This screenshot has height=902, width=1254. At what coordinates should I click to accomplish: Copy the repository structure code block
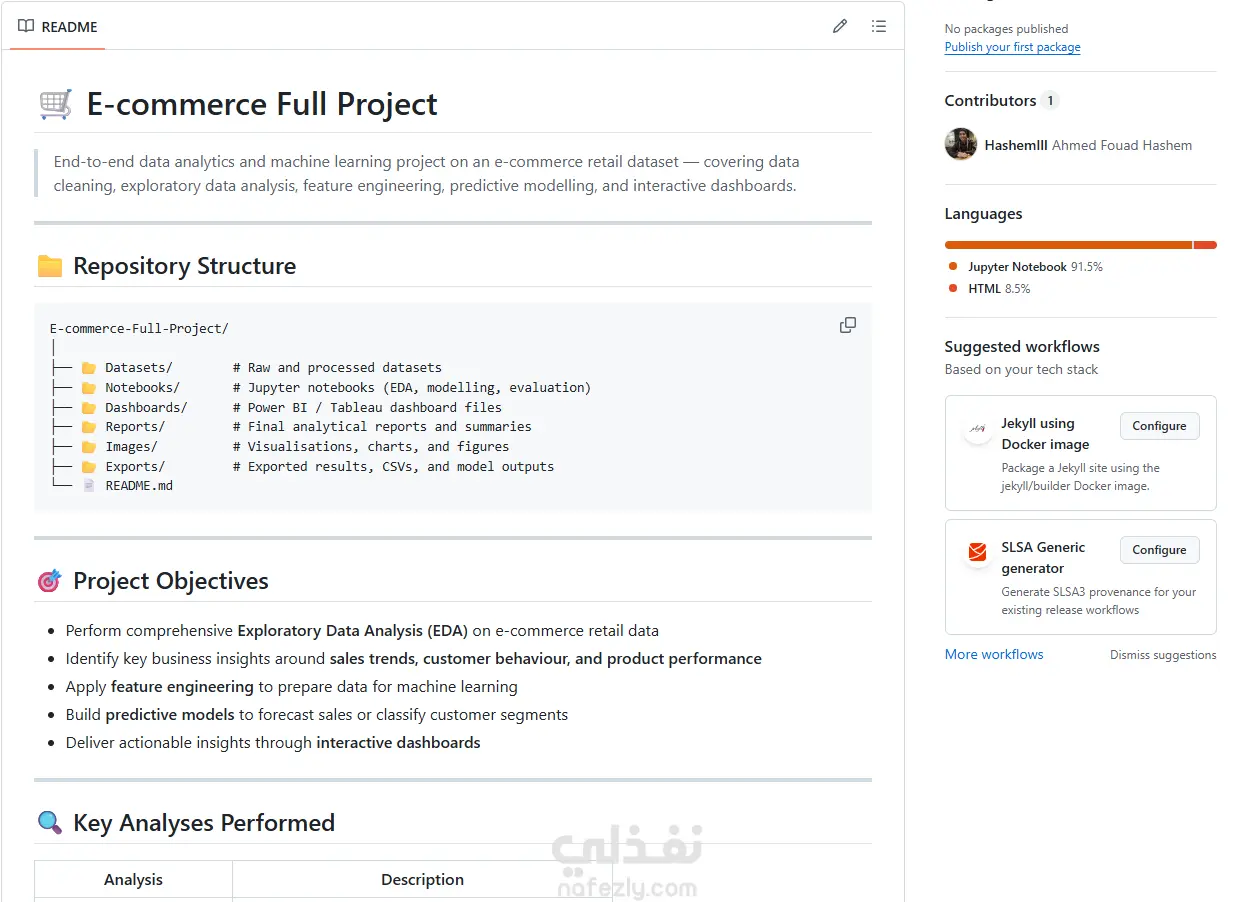[848, 325]
